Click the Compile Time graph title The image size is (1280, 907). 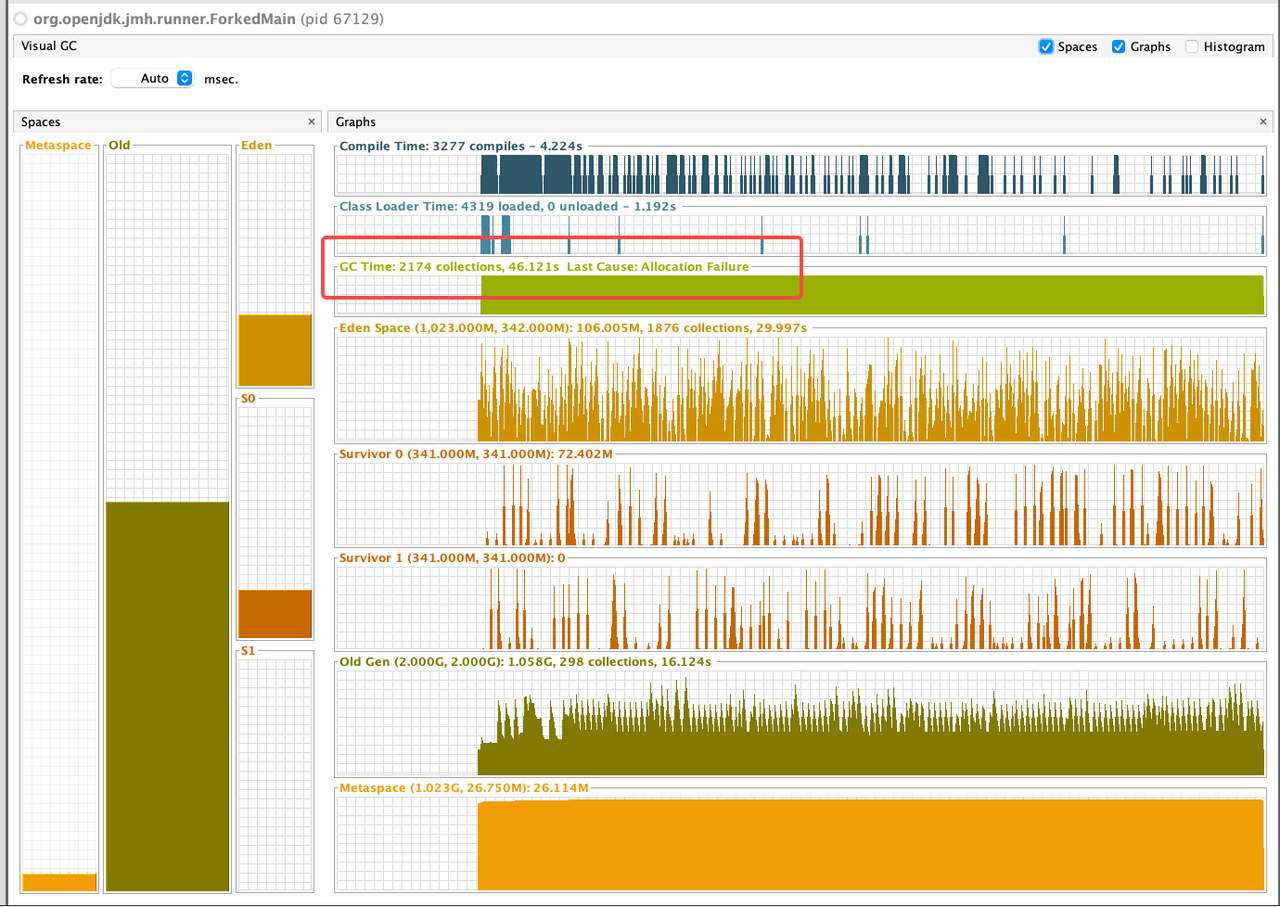click(x=461, y=146)
